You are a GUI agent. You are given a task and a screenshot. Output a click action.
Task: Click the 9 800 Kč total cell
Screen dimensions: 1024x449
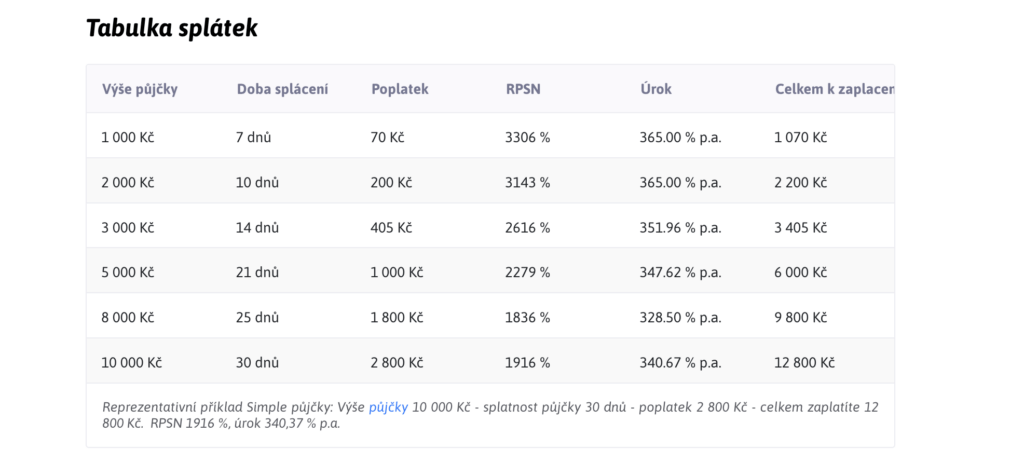pos(801,318)
